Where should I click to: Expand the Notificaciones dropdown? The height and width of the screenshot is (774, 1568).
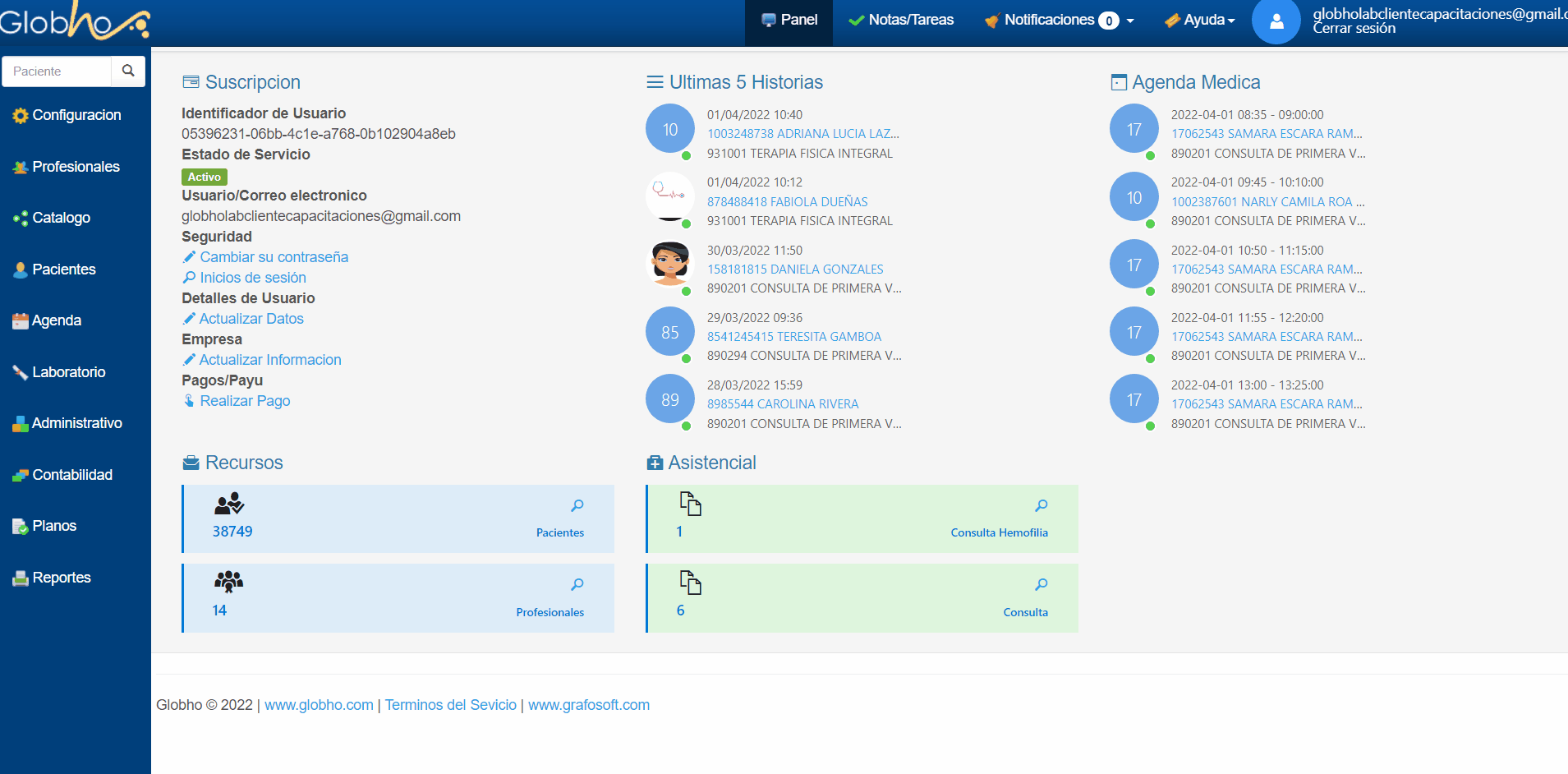[x=1059, y=21]
